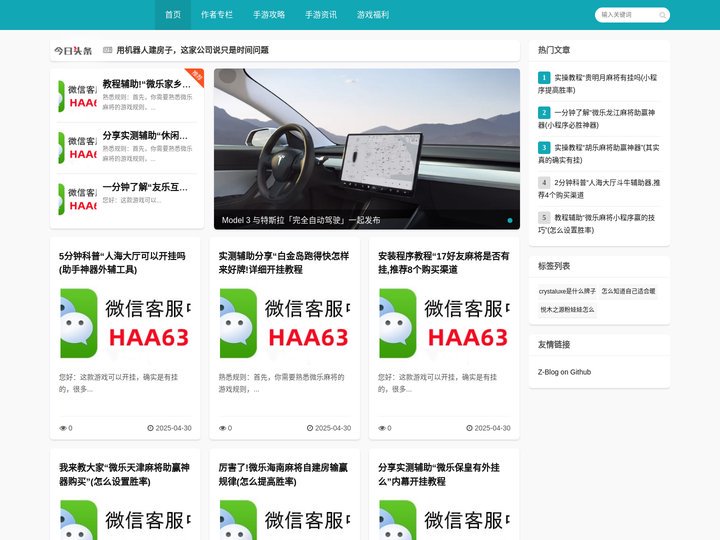Click thumbnail beside 教程辅助 微乐家乡

(77, 96)
